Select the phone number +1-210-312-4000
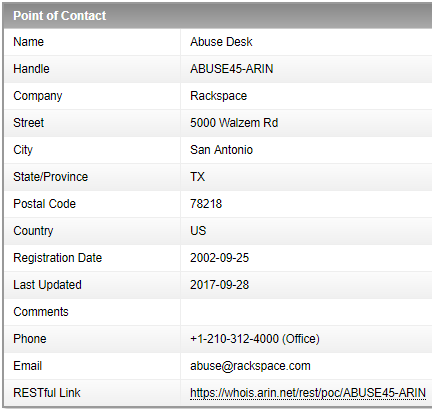432x409 pixels. 234,339
